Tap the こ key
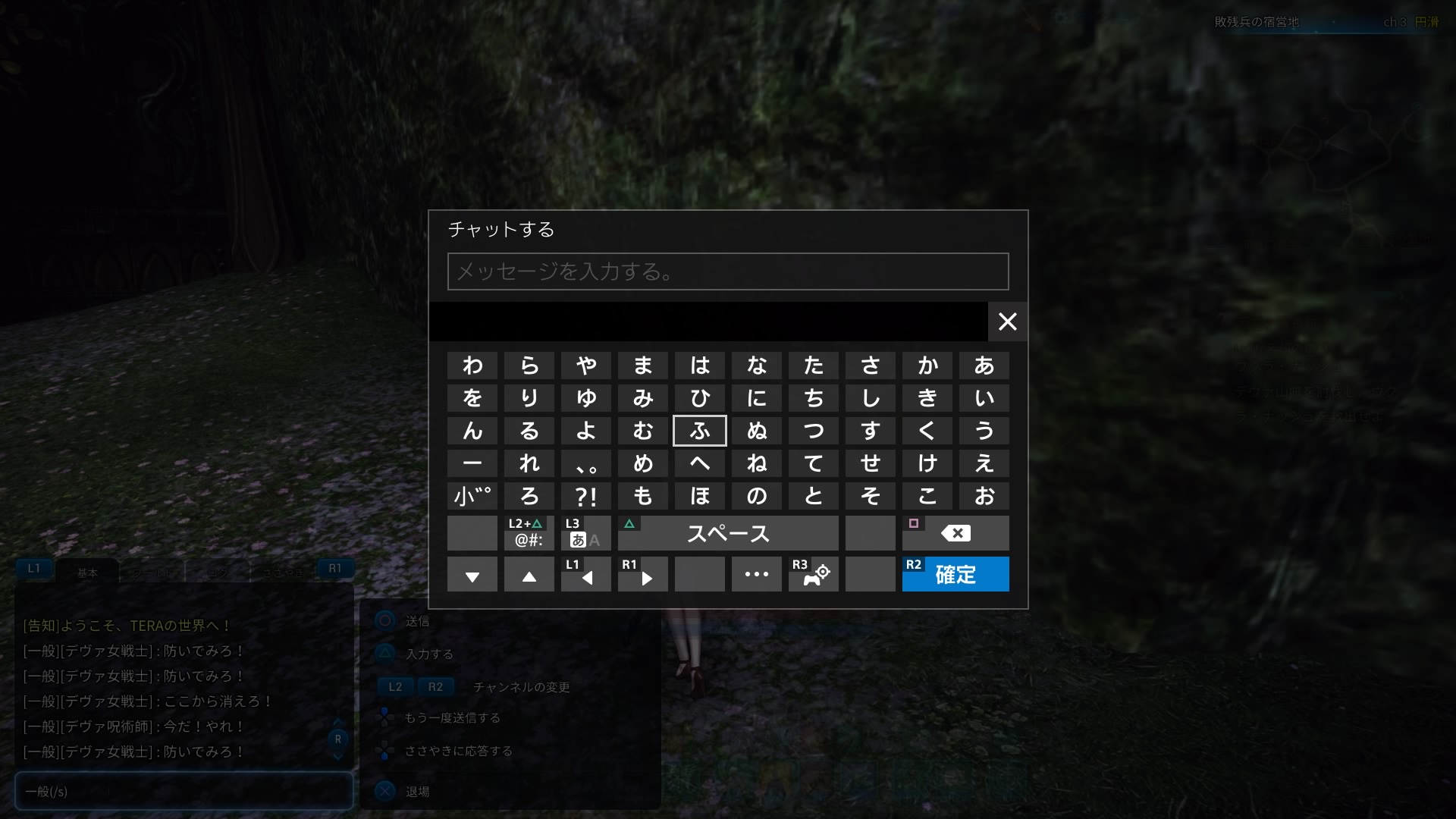This screenshot has width=1456, height=819. 927,496
